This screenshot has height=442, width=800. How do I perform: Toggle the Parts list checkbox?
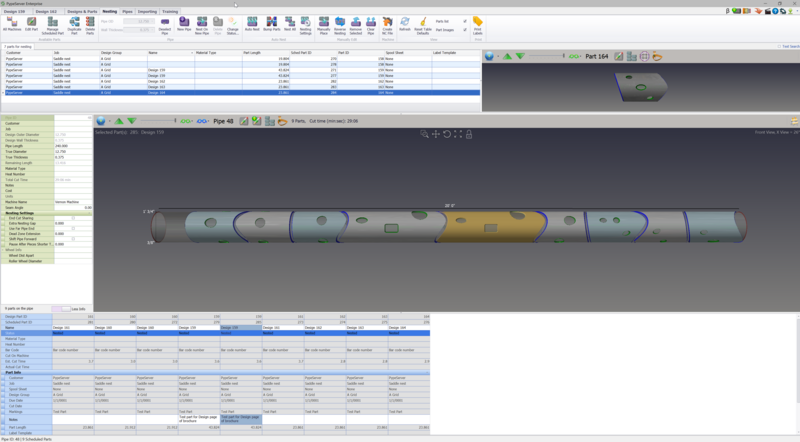[x=465, y=20]
